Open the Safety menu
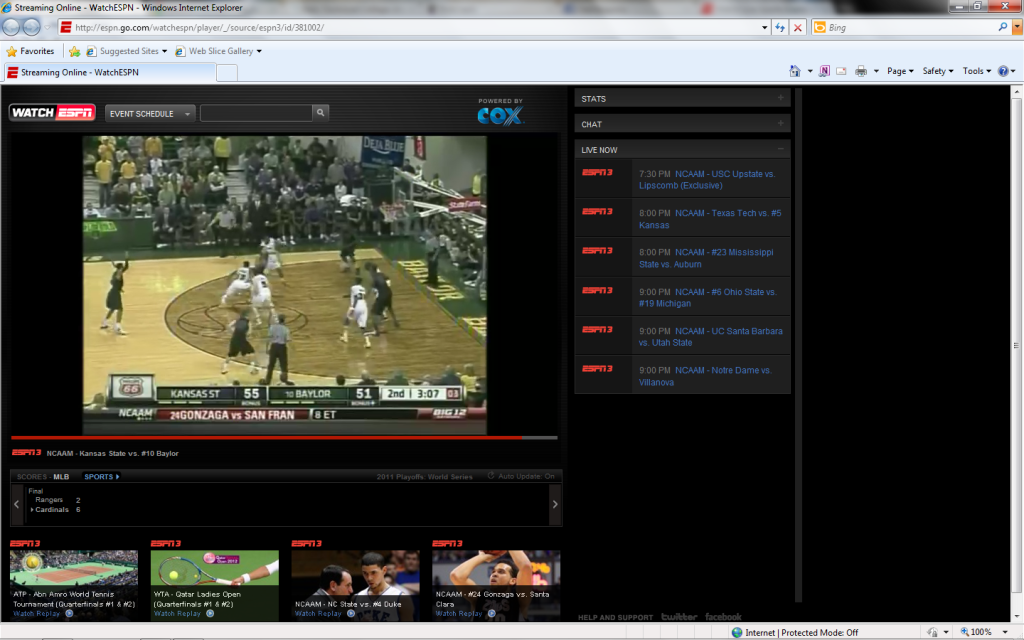 (x=938, y=71)
